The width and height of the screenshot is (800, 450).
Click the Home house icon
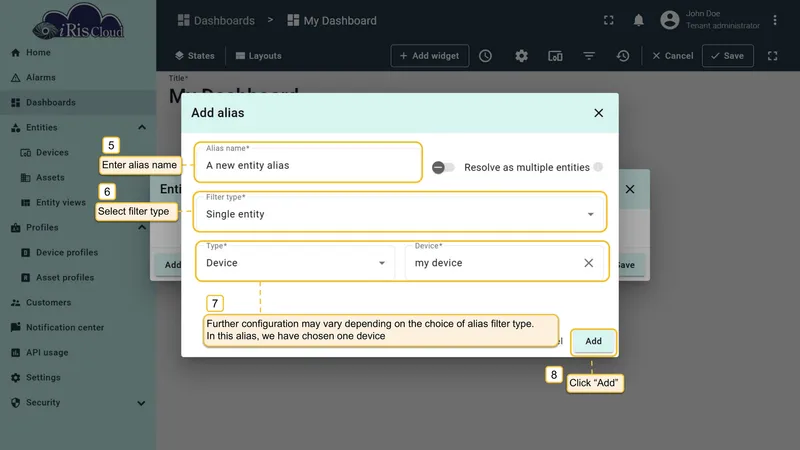coord(15,53)
